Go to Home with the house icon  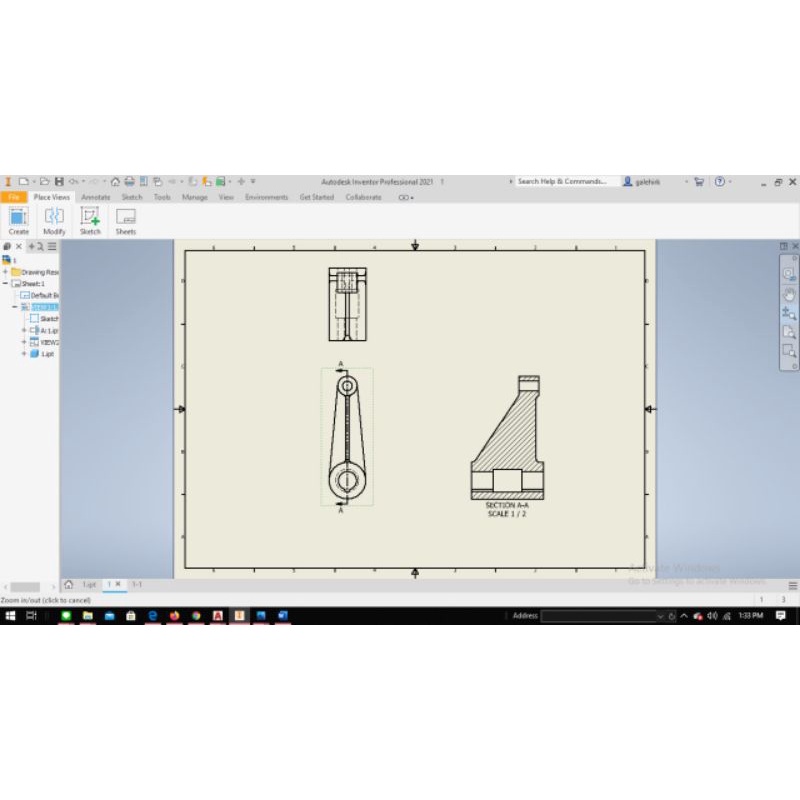point(115,182)
